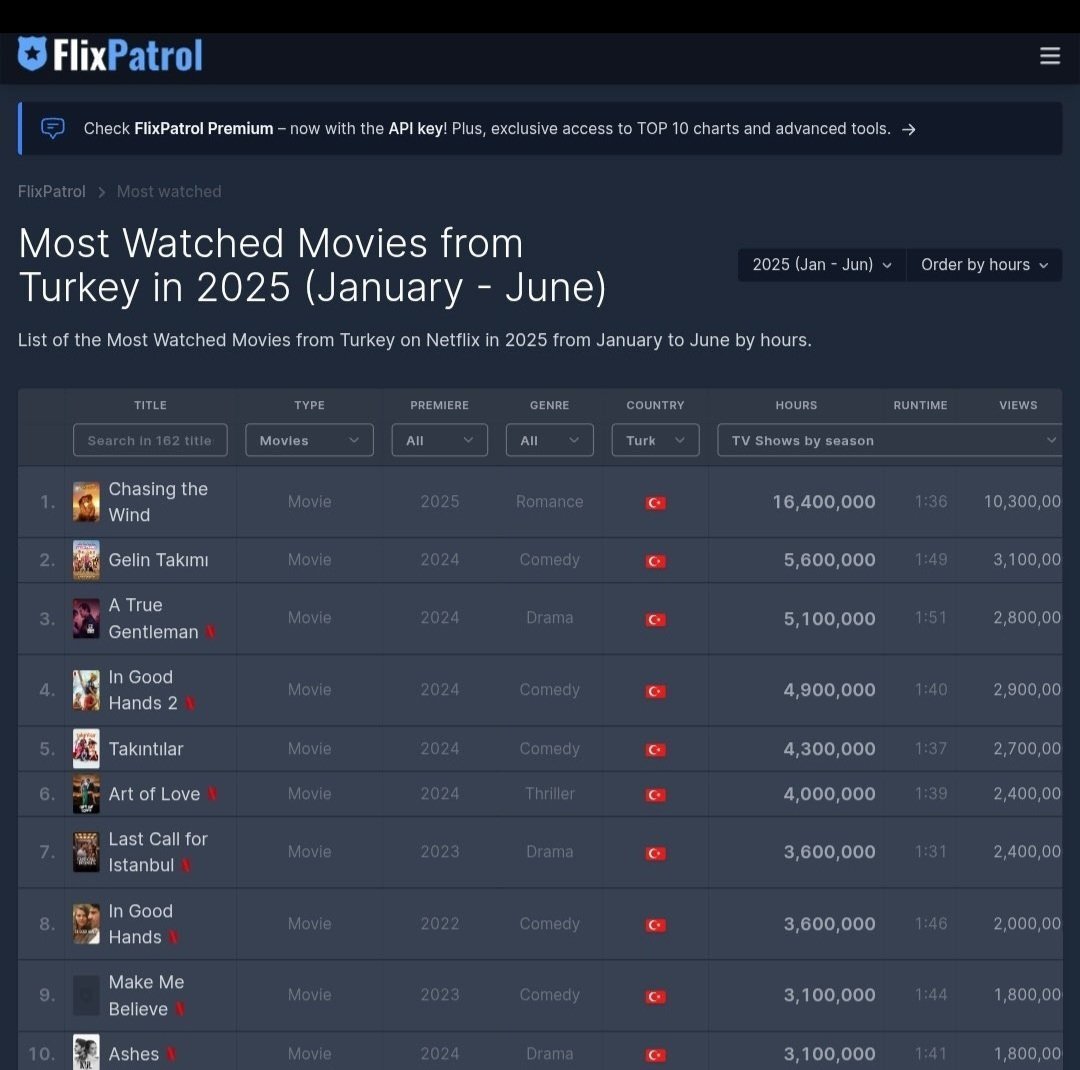Open the Turk country filter dropdown
Image resolution: width=1080 pixels, height=1070 pixels.
(655, 440)
